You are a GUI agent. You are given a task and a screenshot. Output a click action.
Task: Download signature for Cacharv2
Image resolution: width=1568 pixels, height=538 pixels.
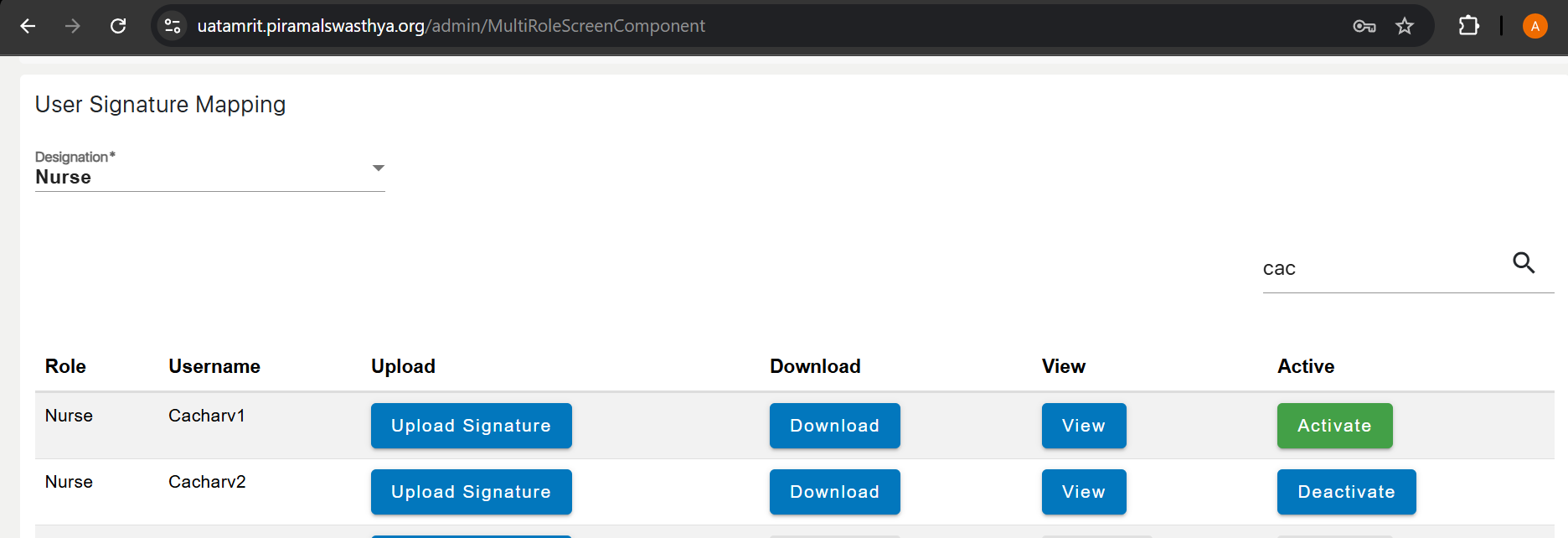coord(834,492)
